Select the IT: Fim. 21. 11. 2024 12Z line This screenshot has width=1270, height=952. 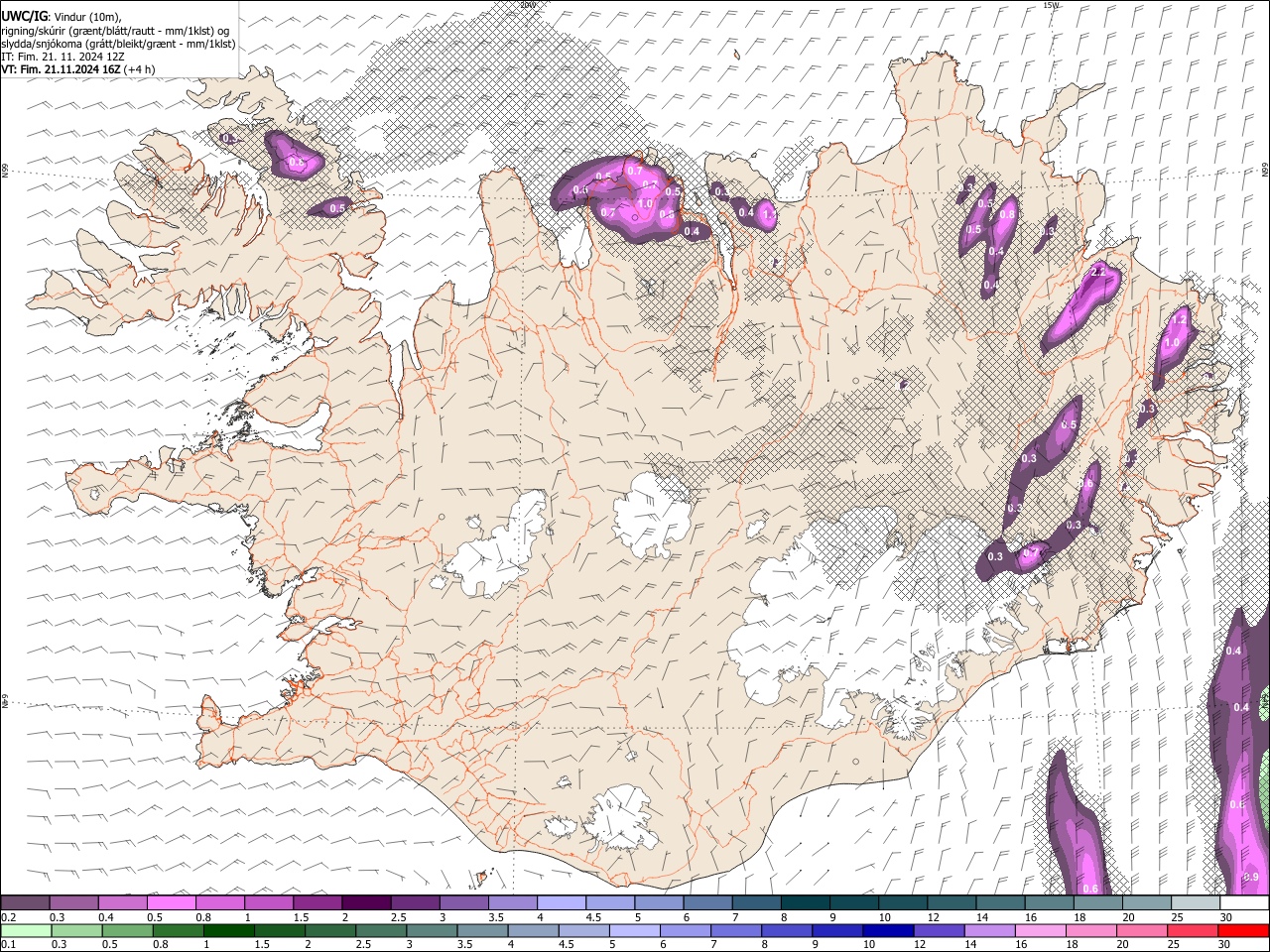click(x=63, y=57)
